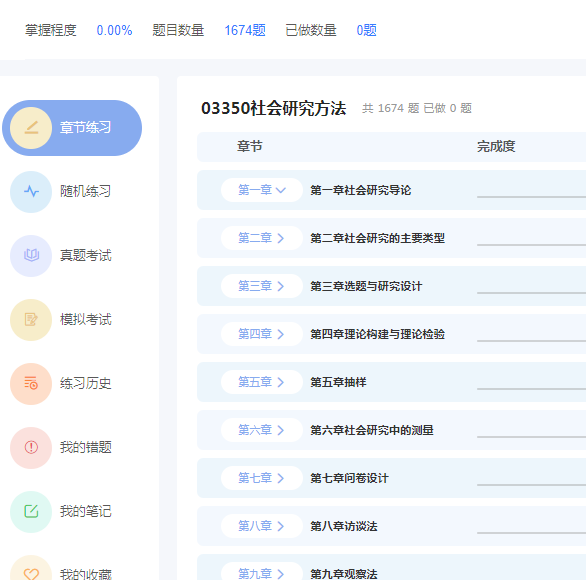Expand the 第八章 chapter pill
This screenshot has height=580, width=586.
click(262, 526)
